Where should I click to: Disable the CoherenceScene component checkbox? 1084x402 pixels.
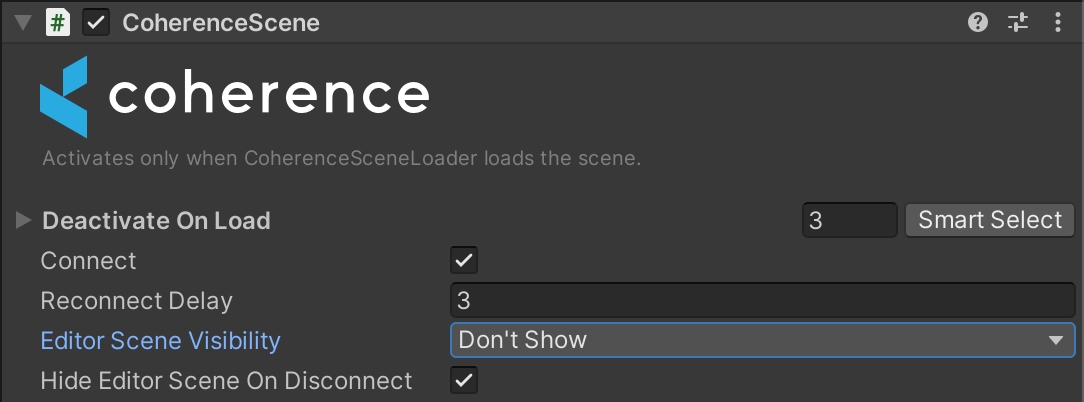(x=96, y=22)
